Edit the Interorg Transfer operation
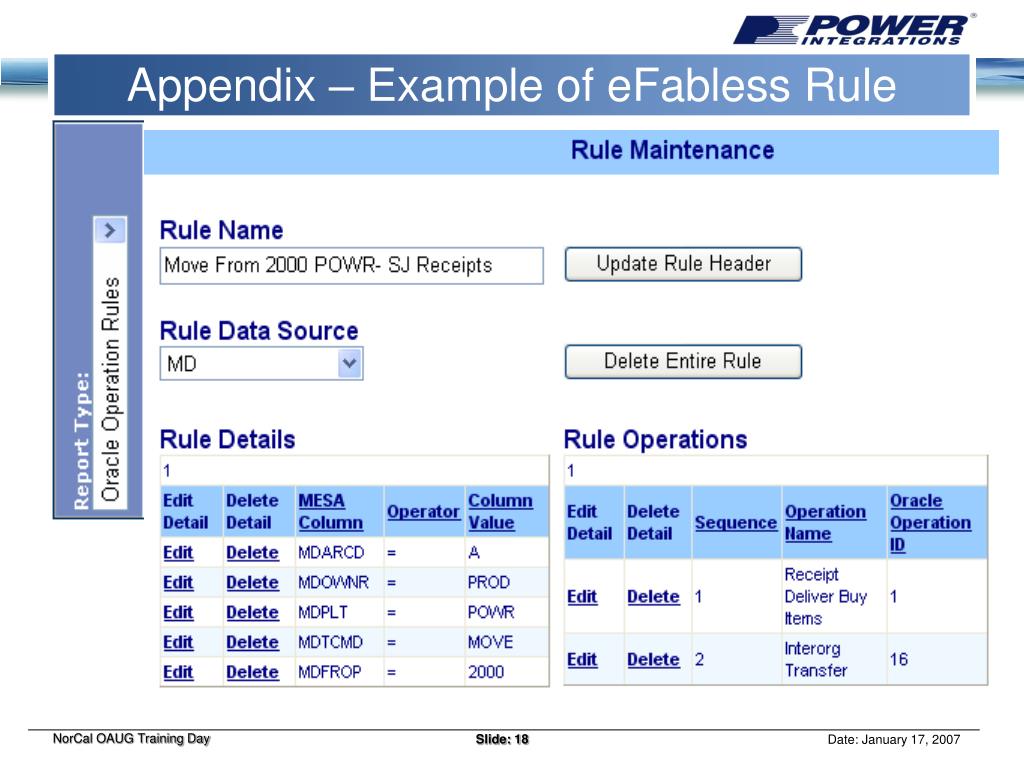Image resolution: width=1024 pixels, height=768 pixels. tap(582, 660)
